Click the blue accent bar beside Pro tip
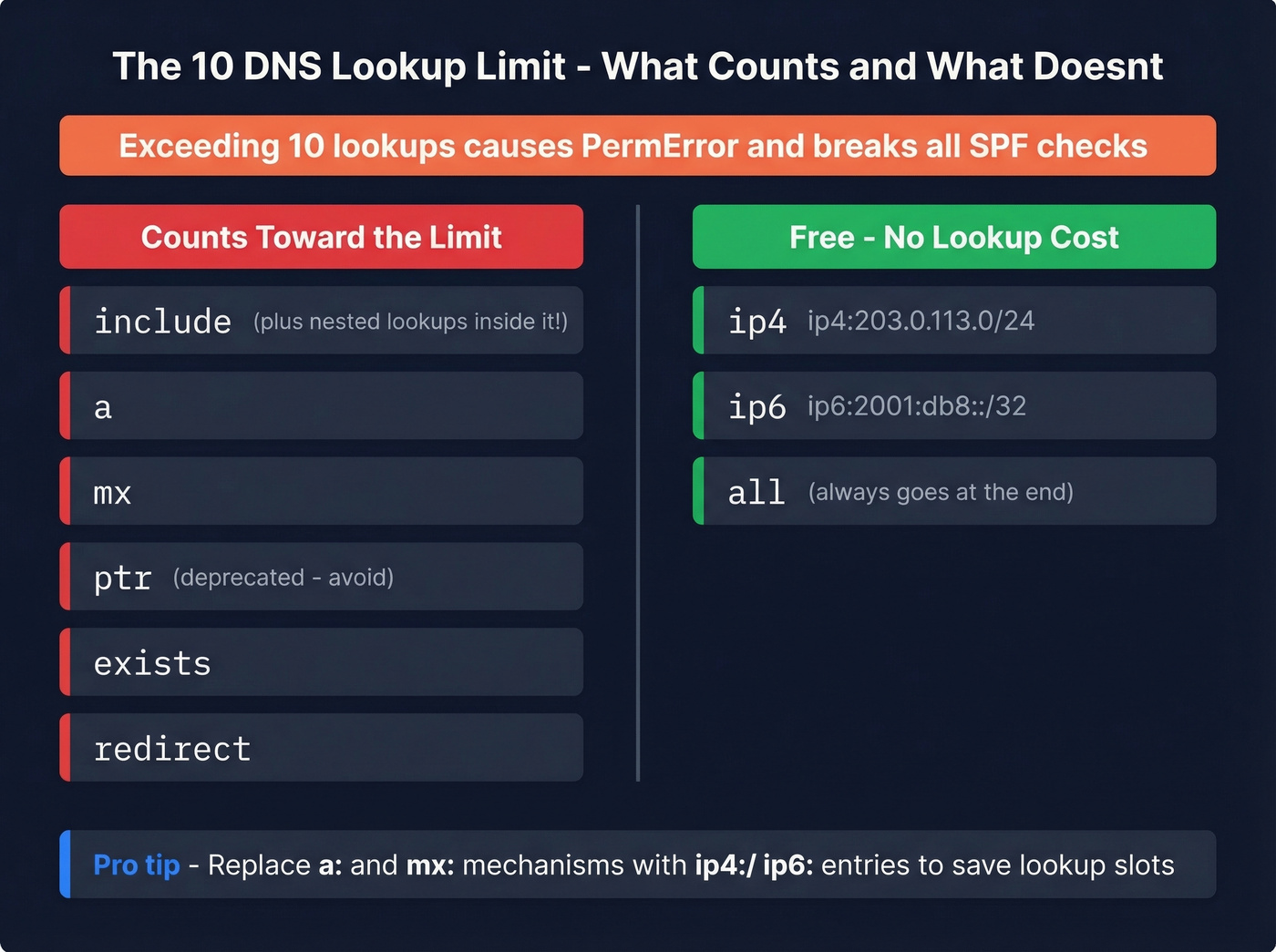The image size is (1276, 952). click(x=64, y=865)
